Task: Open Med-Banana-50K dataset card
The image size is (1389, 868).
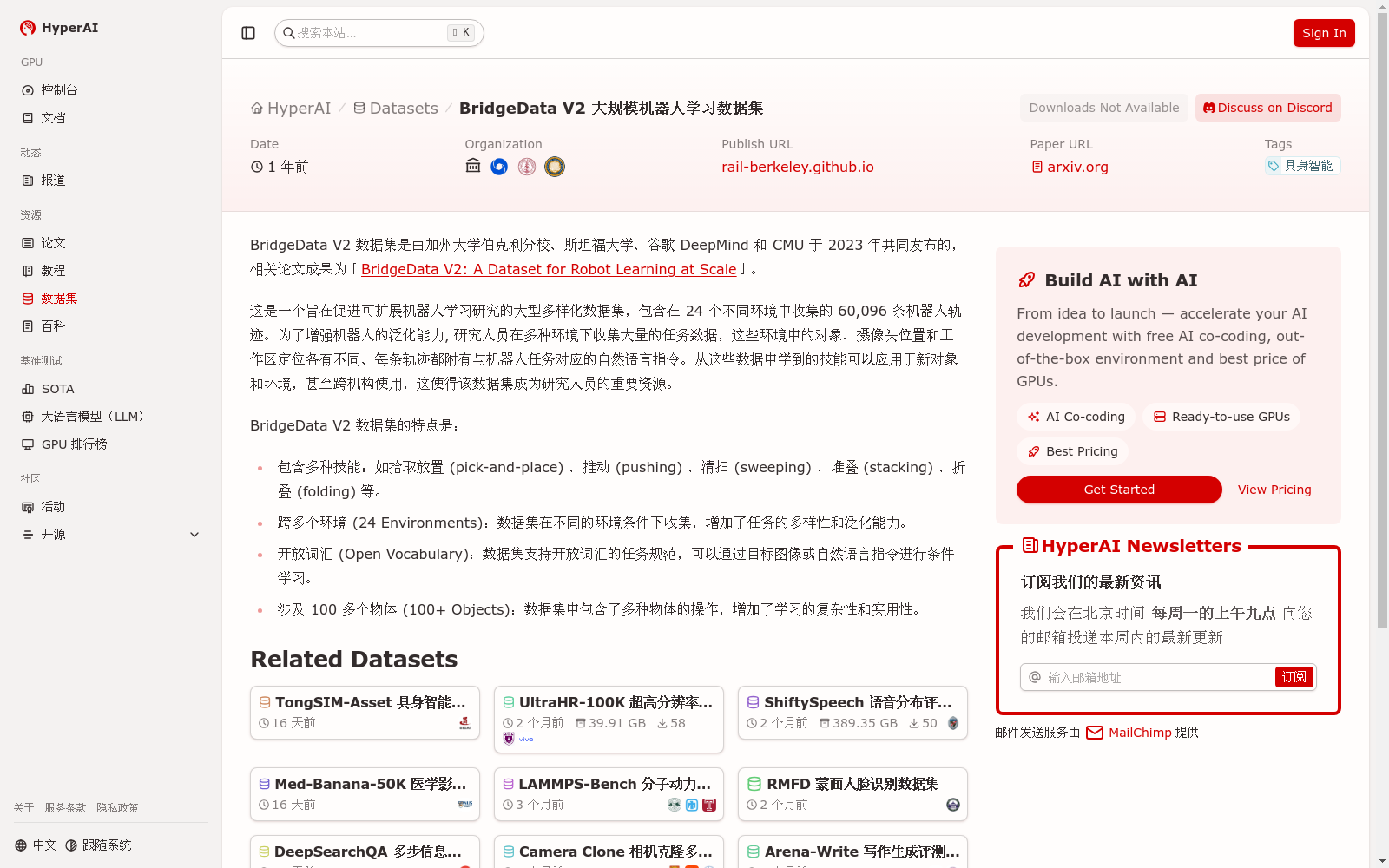Action: click(x=365, y=794)
